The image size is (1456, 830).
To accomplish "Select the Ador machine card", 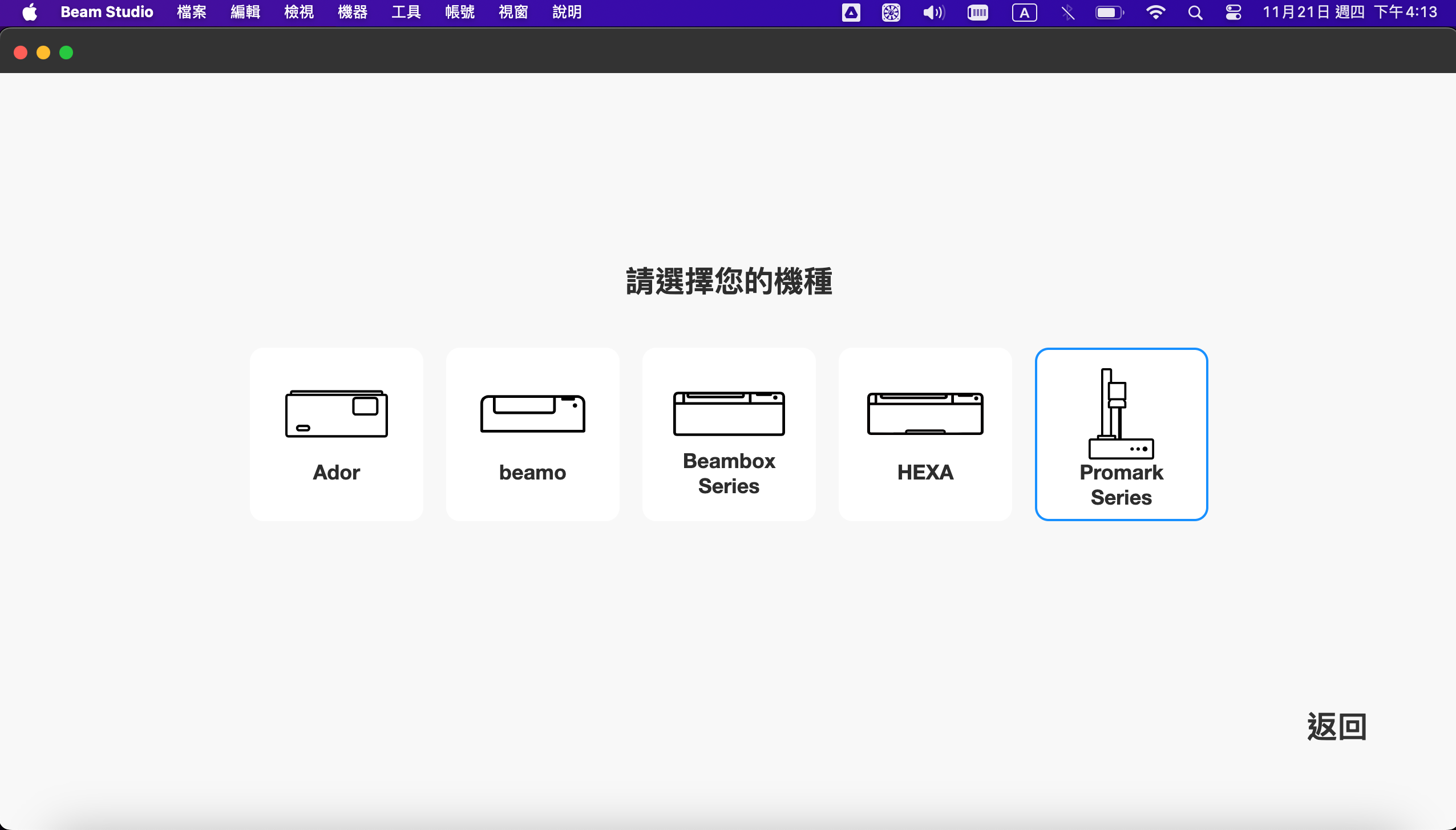I will coord(337,434).
